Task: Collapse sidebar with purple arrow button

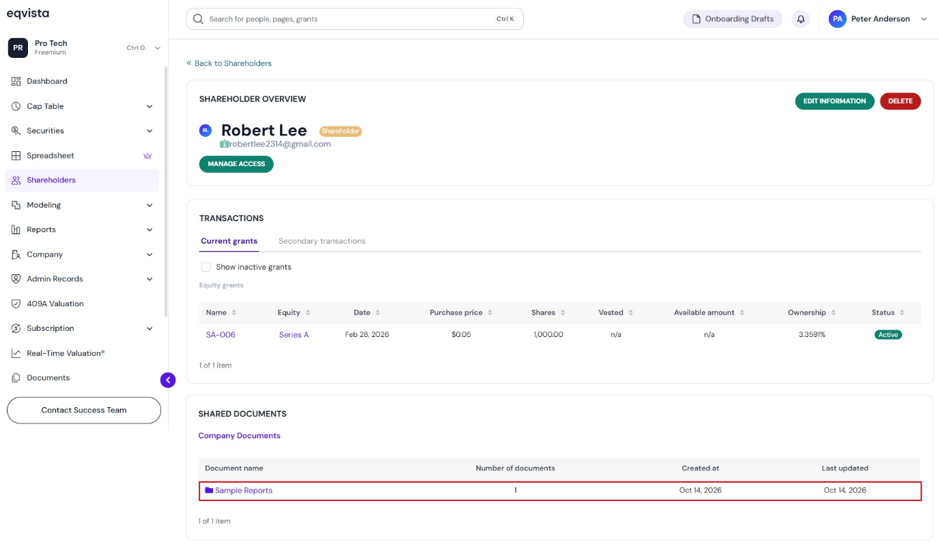Action: (x=168, y=380)
